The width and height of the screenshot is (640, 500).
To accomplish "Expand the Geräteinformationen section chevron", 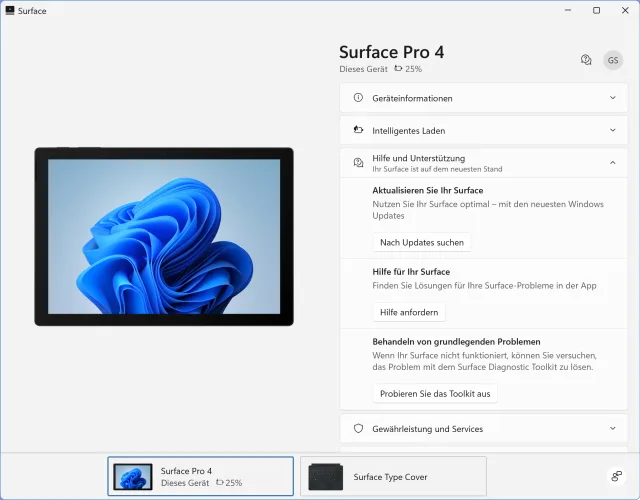I will 612,98.
